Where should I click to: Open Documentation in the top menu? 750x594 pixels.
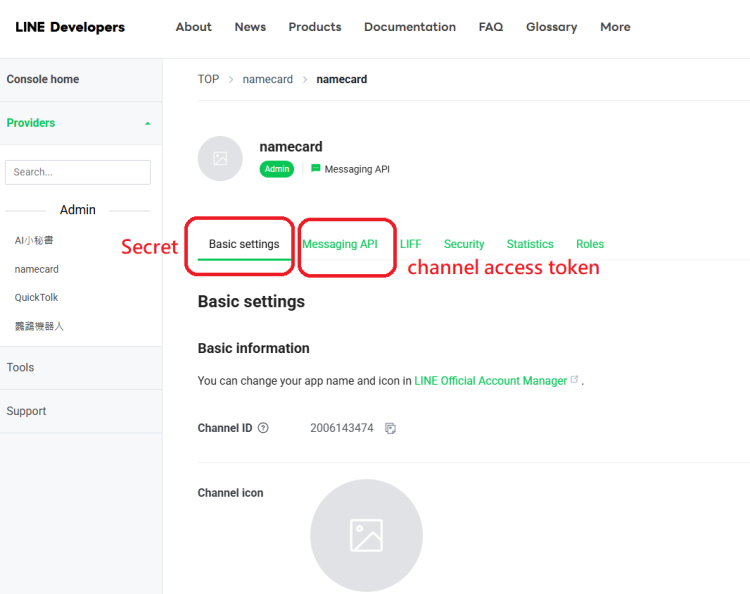tap(410, 27)
